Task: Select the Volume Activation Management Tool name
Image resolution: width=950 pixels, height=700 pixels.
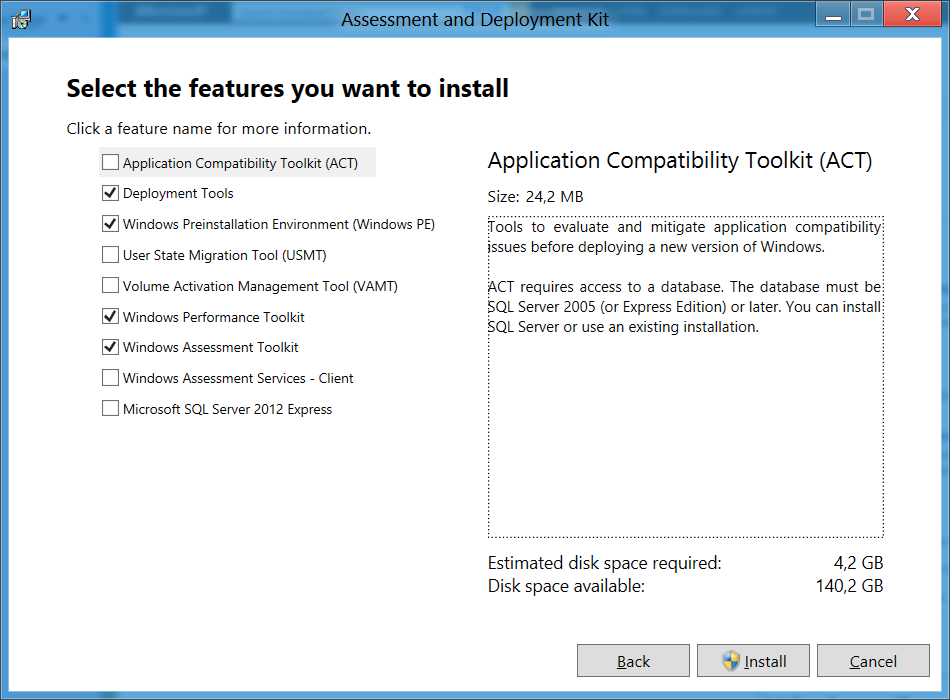Action: pyautogui.click(x=261, y=286)
